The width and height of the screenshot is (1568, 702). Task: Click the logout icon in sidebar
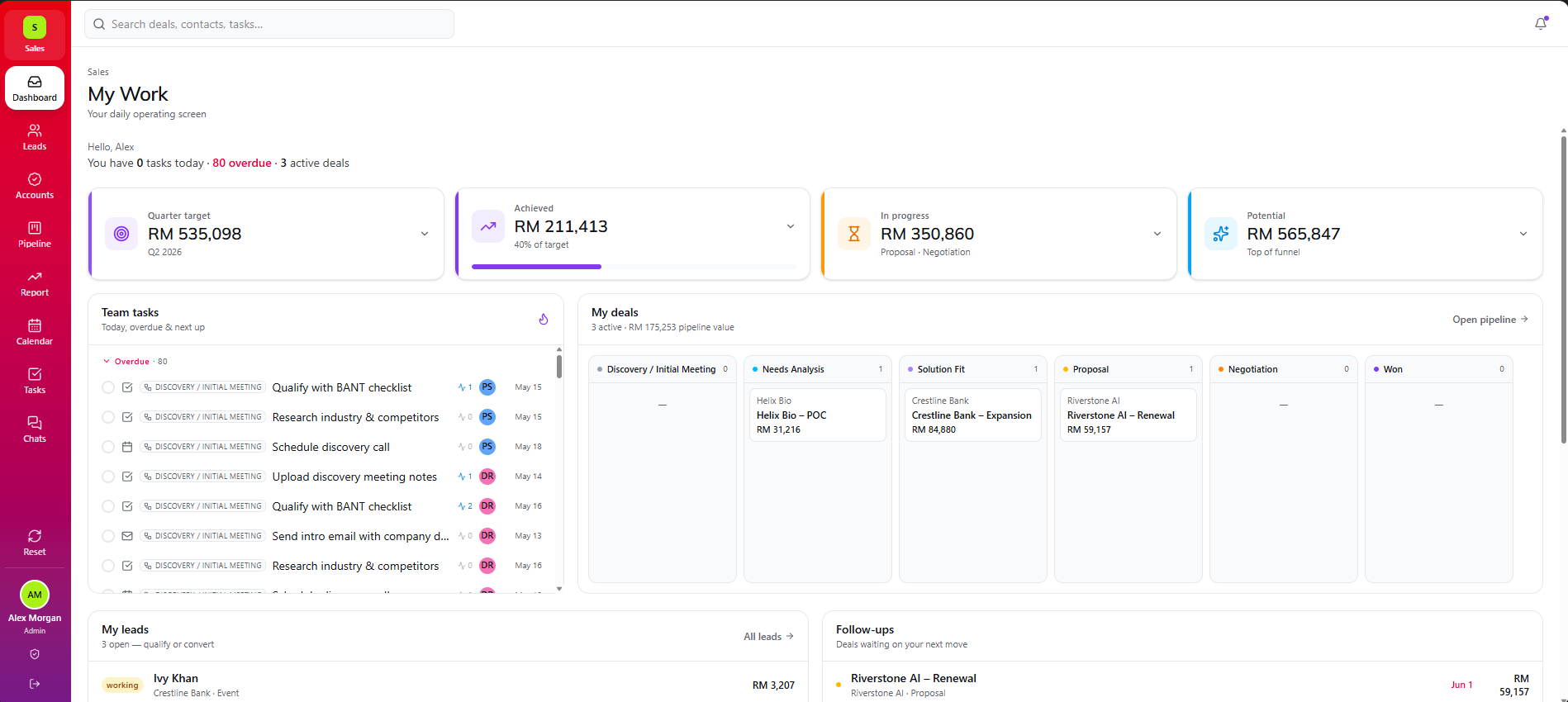[35, 684]
